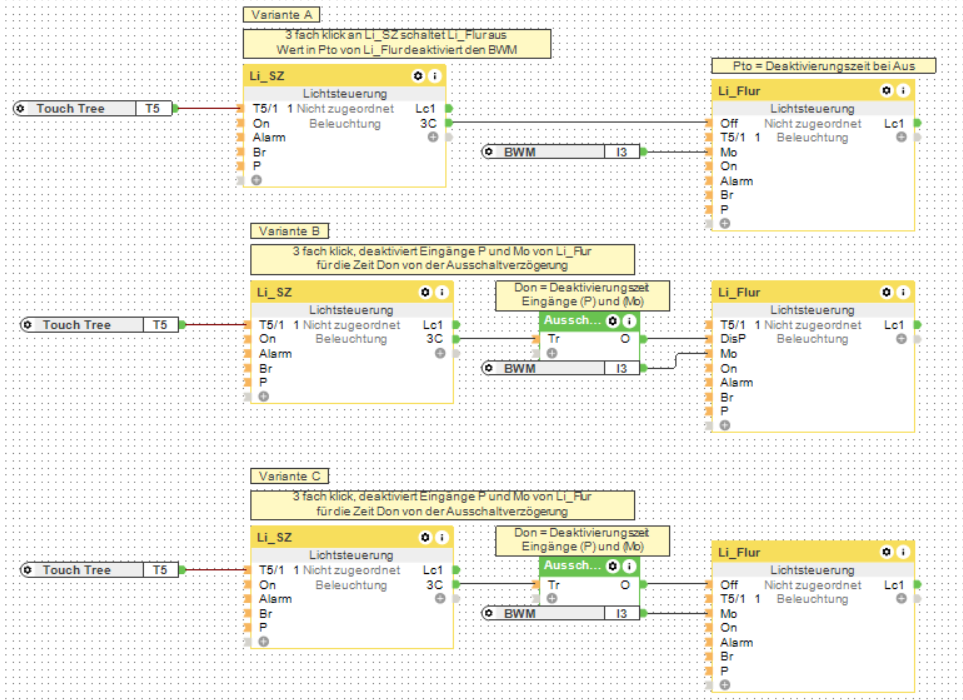
Task: Click info icon on Variante C Li_SZ block
Action: point(442,537)
